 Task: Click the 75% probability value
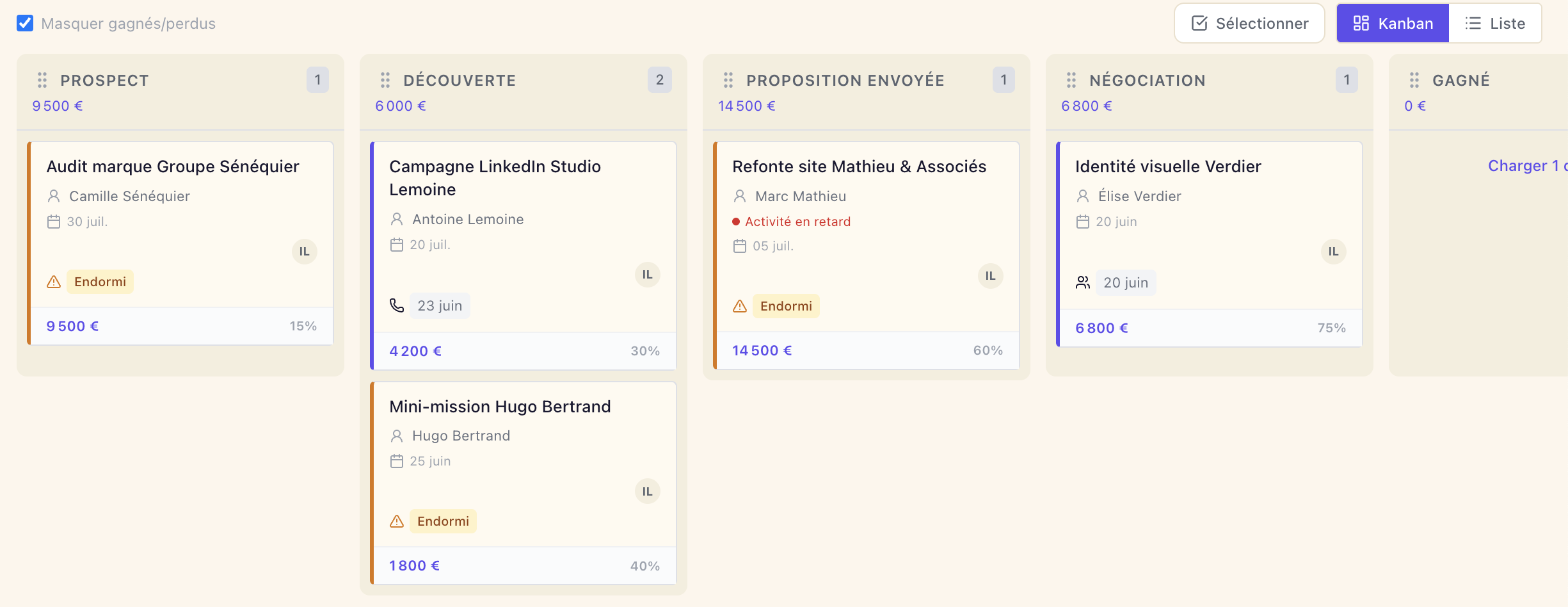pos(1332,328)
